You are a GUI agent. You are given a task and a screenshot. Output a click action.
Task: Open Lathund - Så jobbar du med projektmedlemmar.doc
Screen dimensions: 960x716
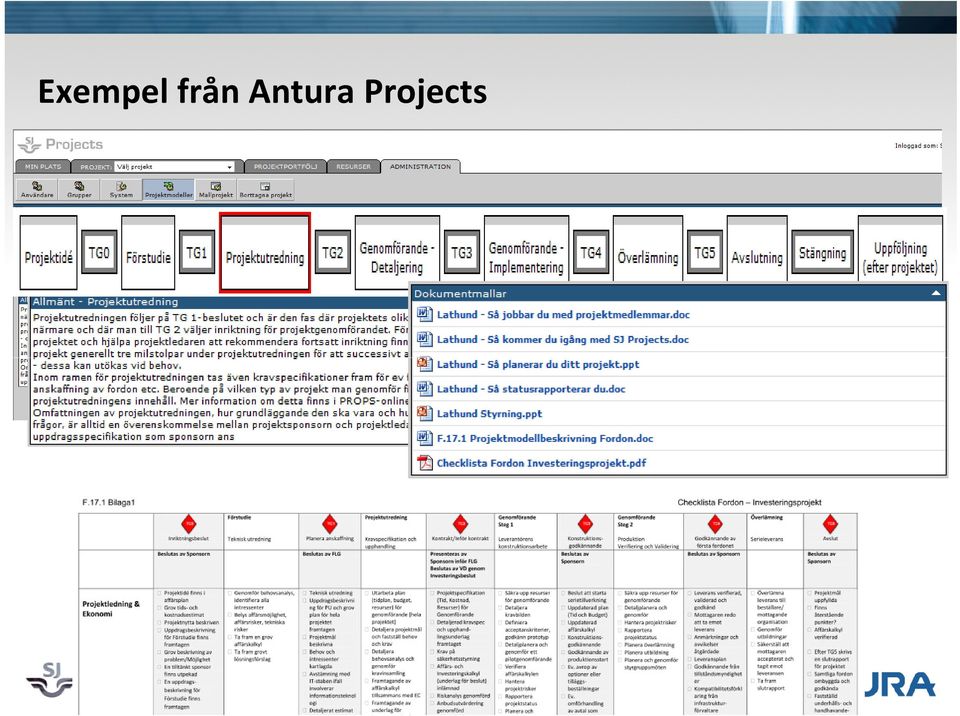tap(563, 314)
